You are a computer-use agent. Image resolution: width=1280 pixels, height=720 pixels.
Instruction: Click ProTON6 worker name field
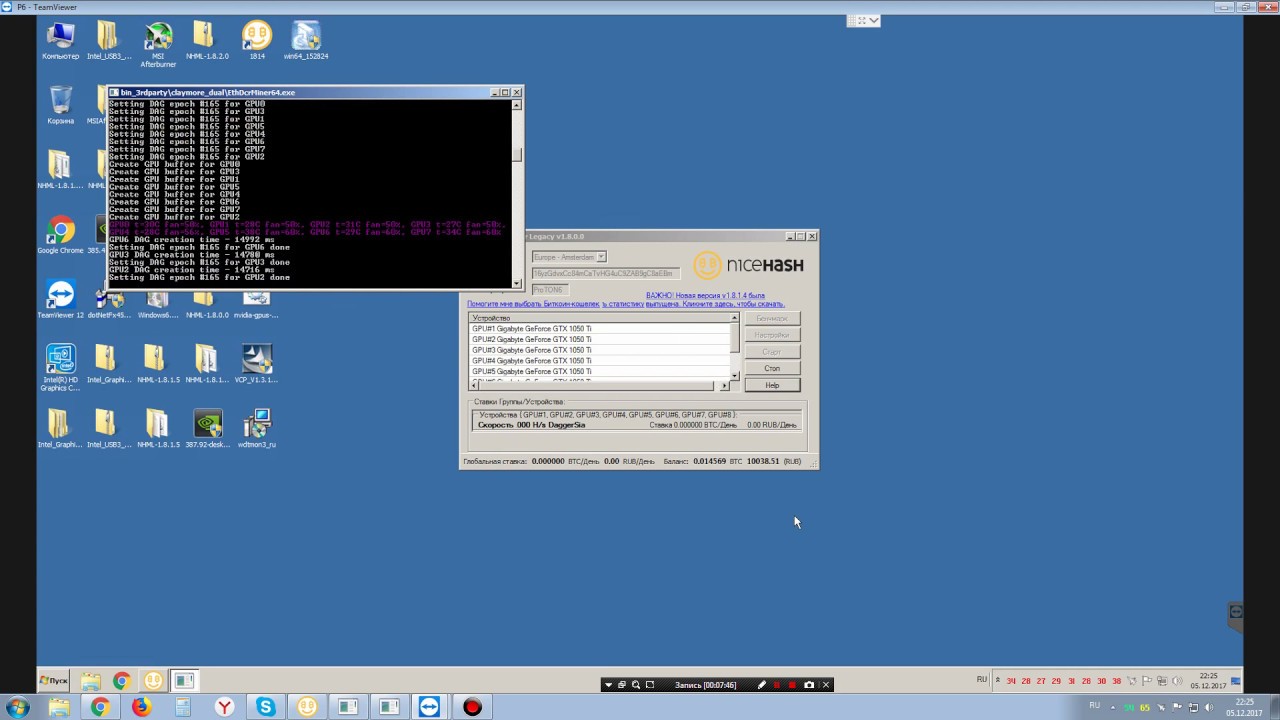click(x=549, y=290)
